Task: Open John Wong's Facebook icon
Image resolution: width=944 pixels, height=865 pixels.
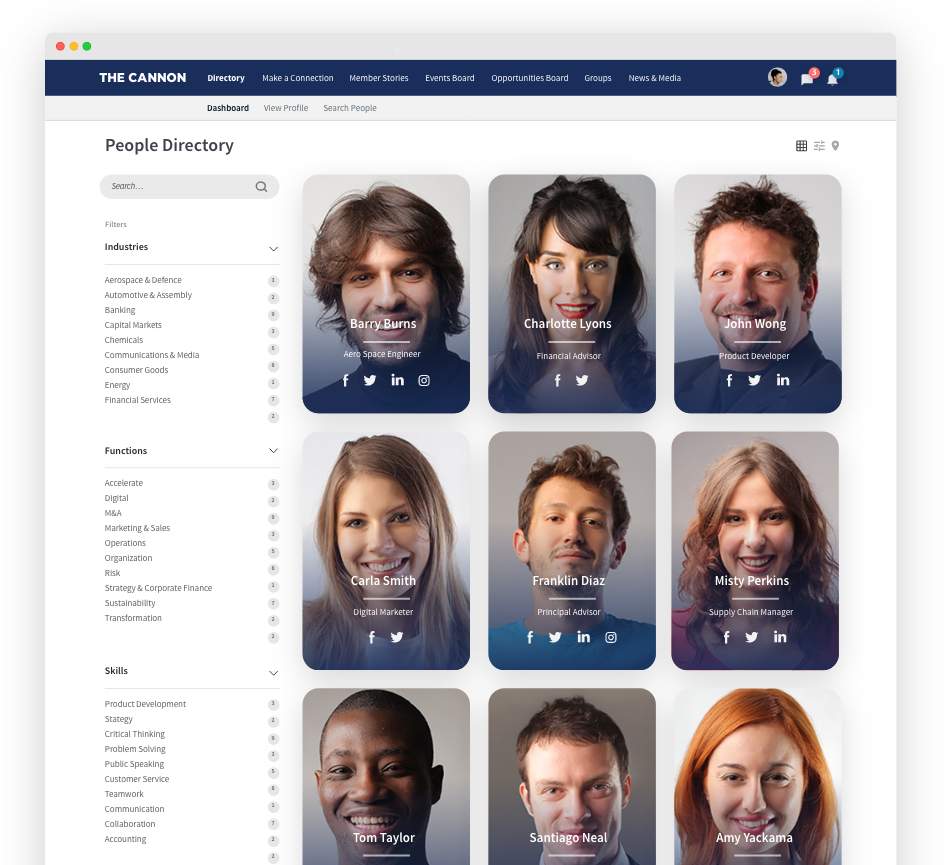Action: (729, 380)
